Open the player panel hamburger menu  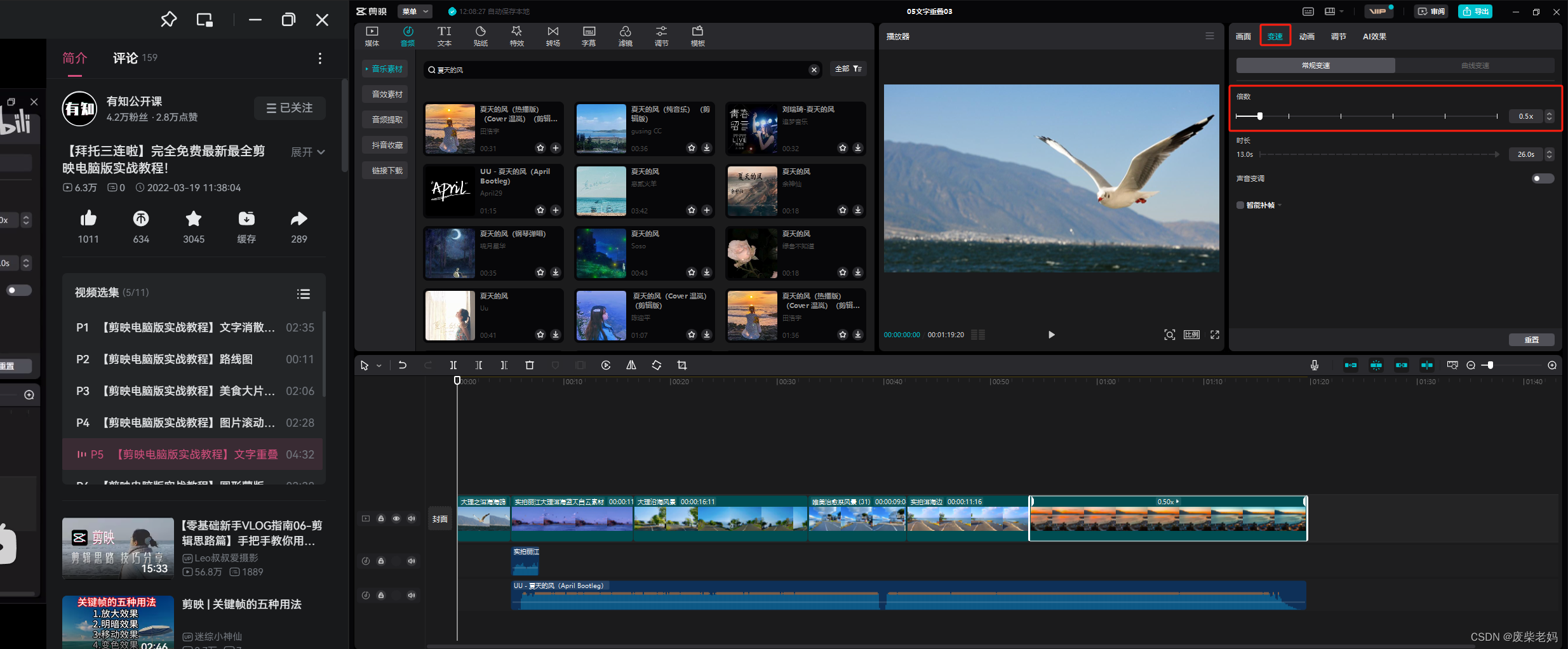click(1210, 36)
